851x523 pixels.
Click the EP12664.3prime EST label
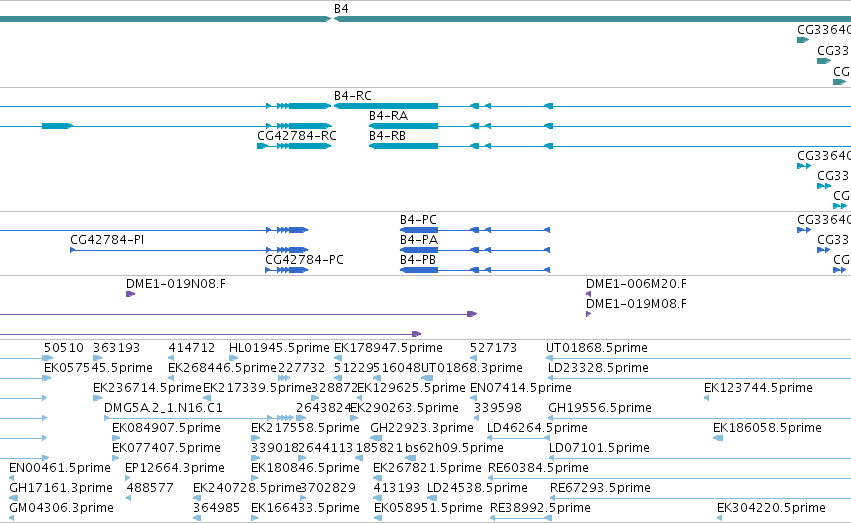(x=175, y=468)
